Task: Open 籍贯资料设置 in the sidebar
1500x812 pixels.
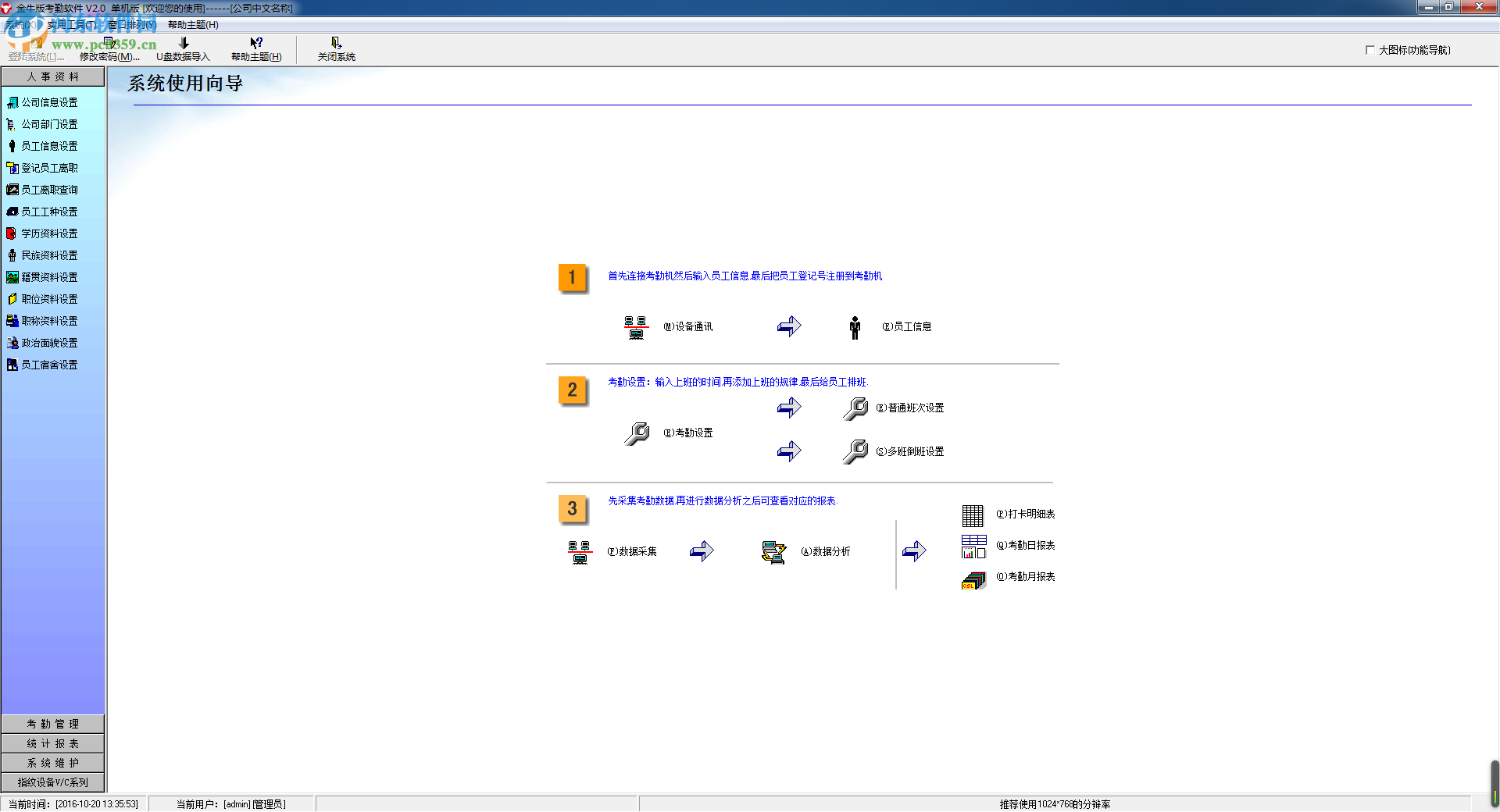Action: (x=43, y=277)
